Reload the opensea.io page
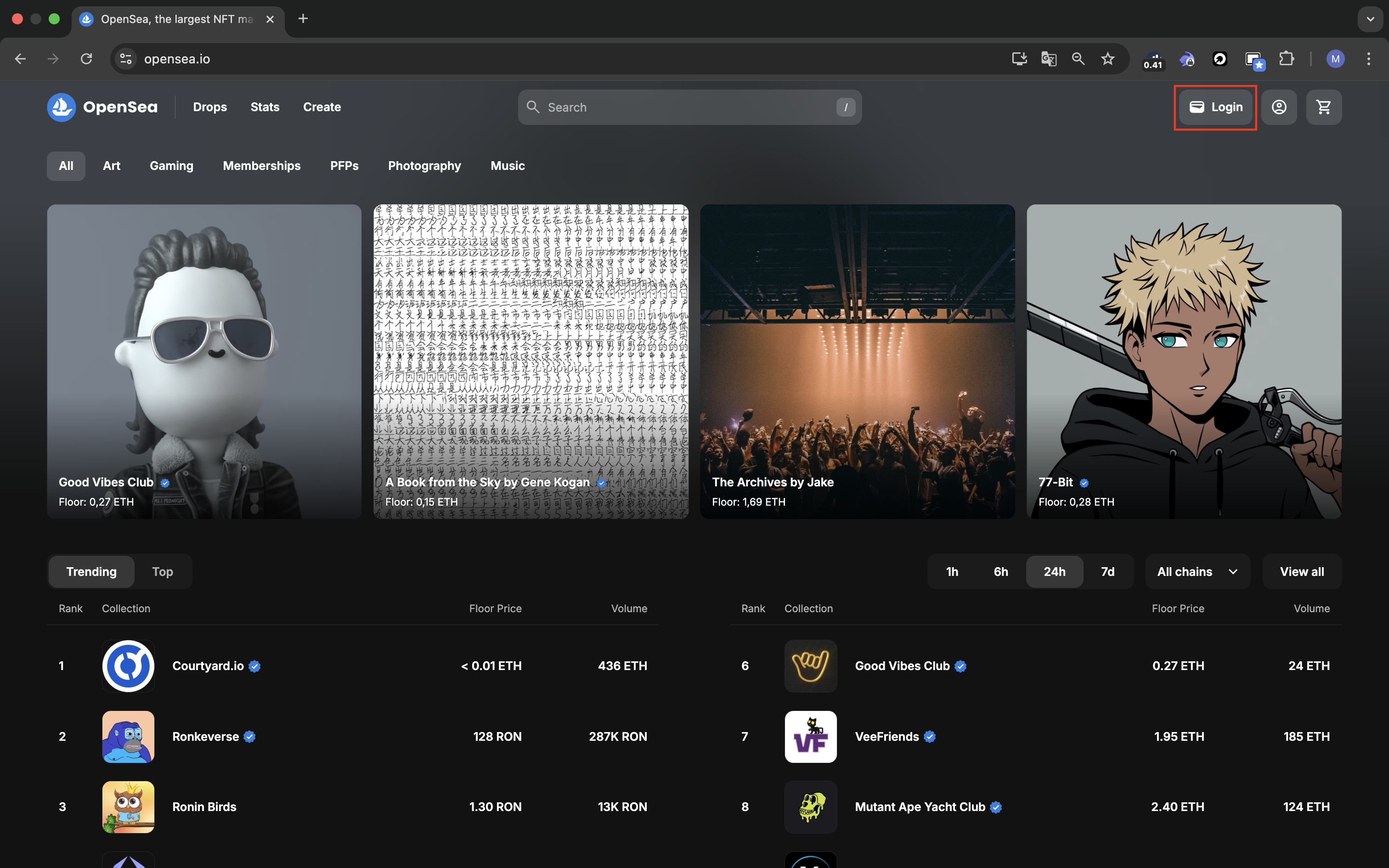This screenshot has height=868, width=1389. click(86, 59)
